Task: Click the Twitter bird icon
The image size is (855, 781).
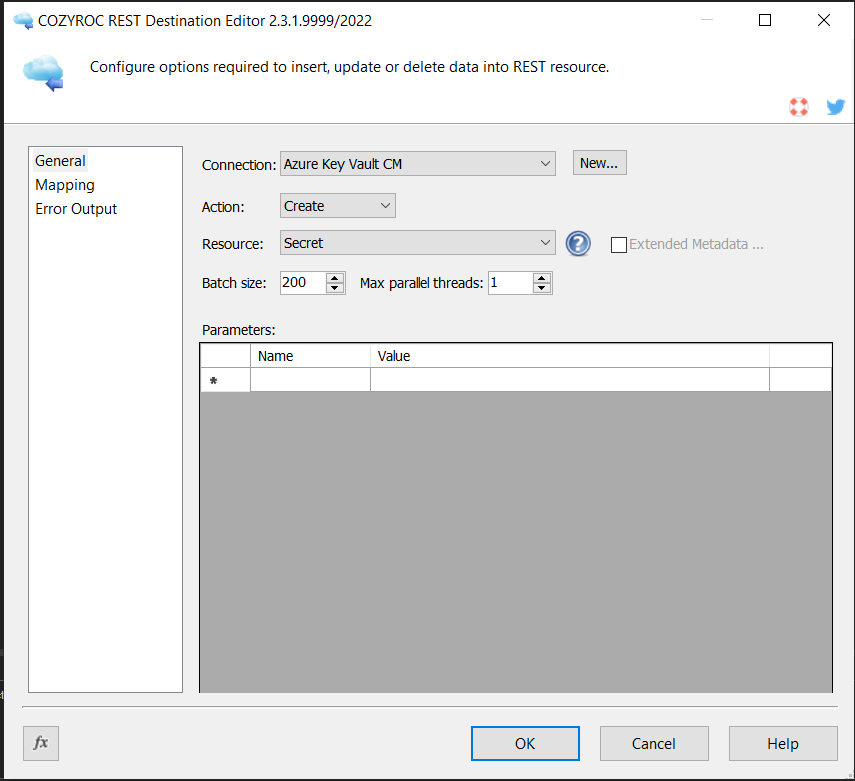Action: [x=835, y=107]
